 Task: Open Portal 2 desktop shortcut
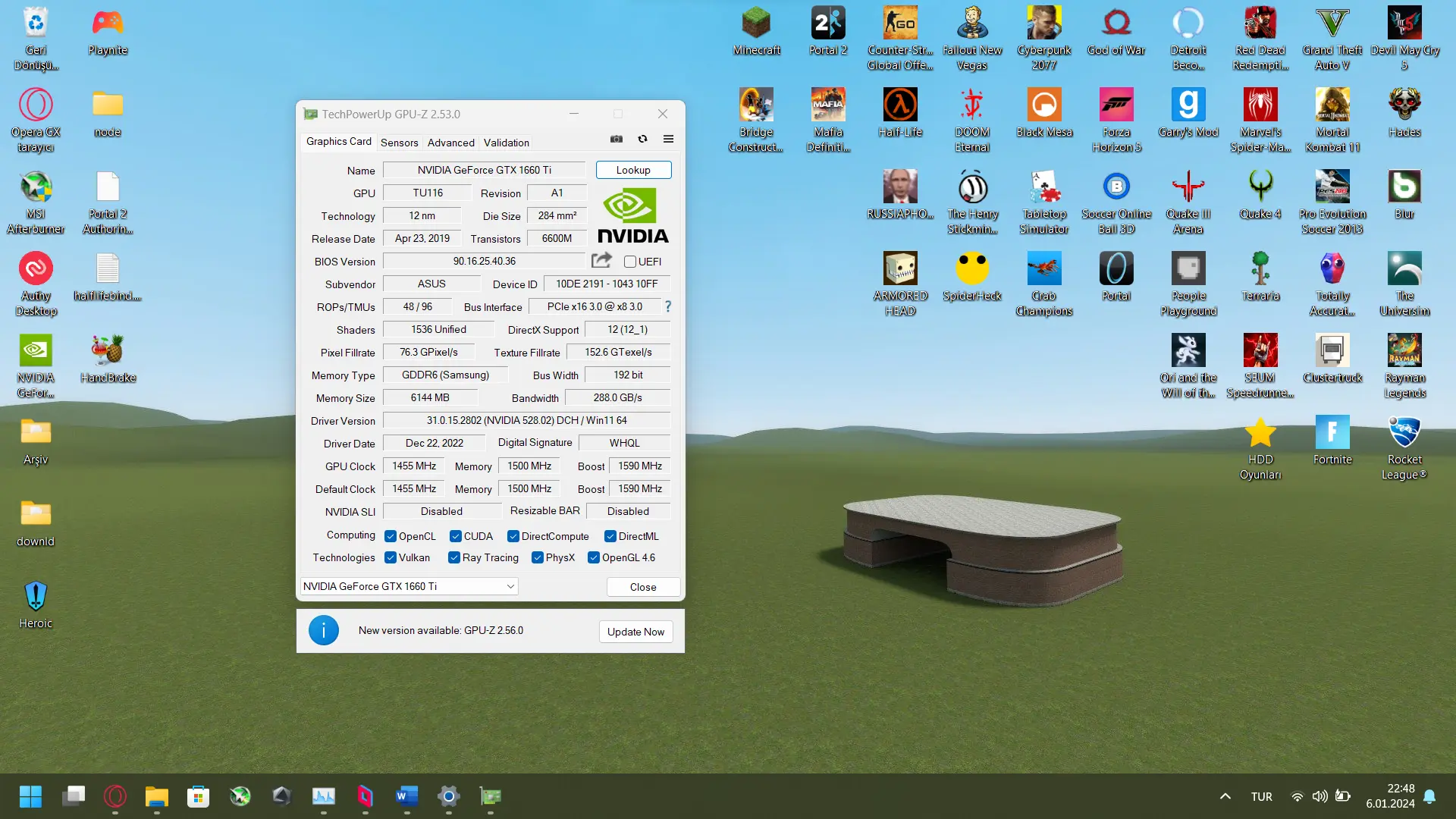click(828, 30)
